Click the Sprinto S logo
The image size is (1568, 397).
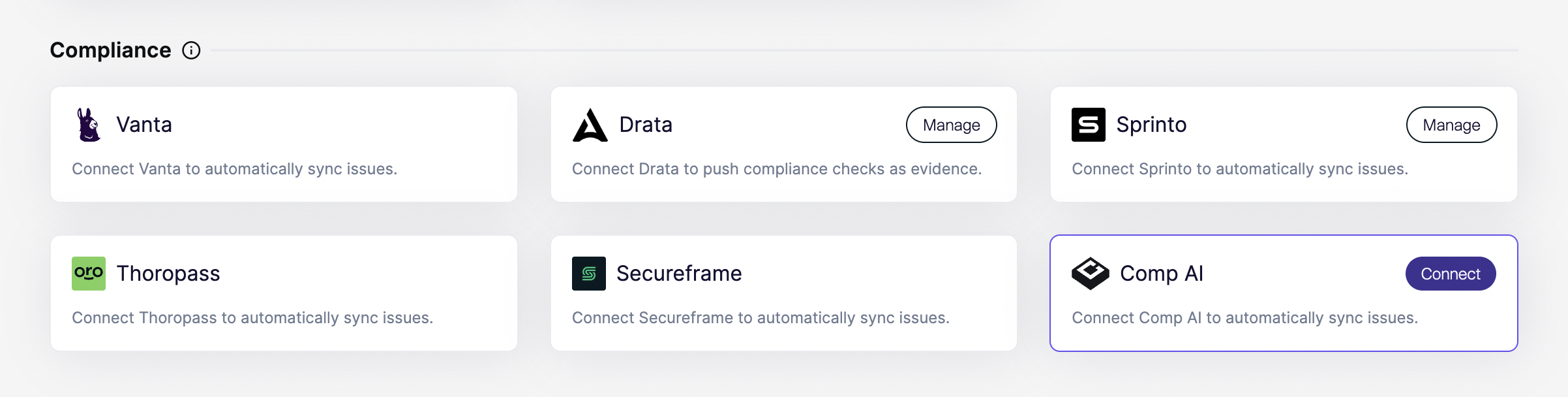coord(1088,125)
